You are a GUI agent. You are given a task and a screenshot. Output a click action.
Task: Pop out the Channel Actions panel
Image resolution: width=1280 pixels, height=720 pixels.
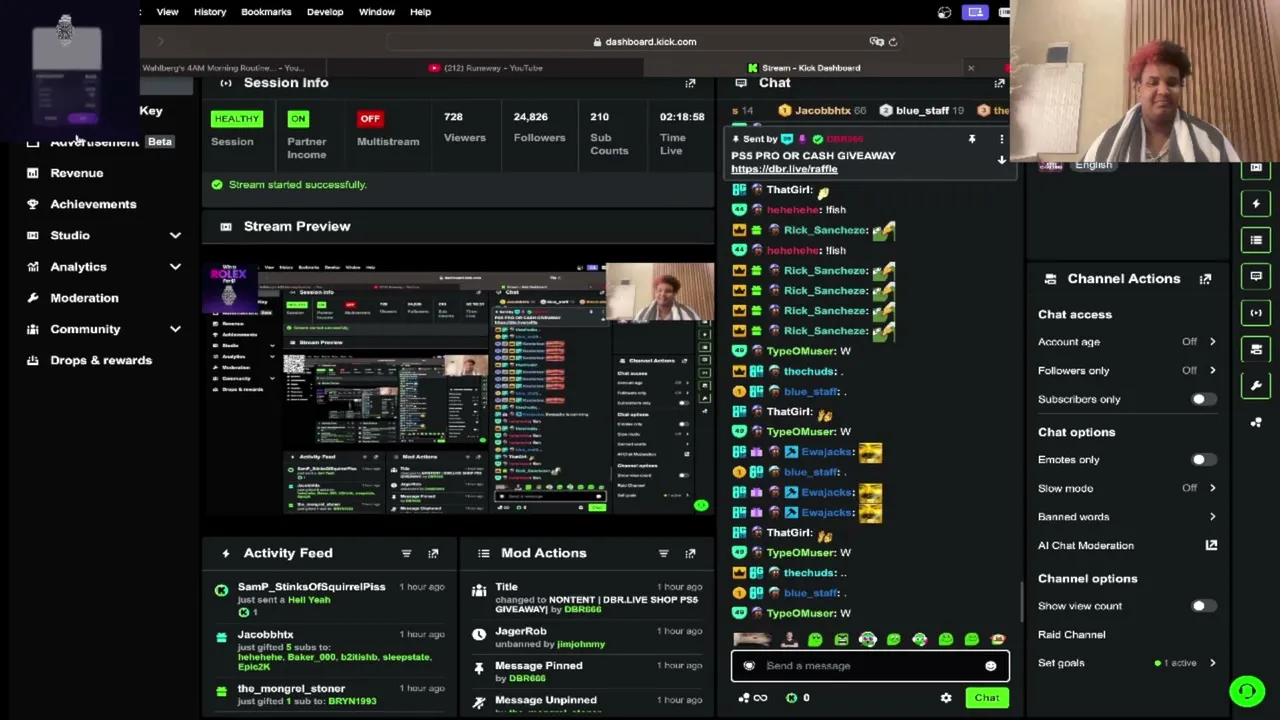pos(1205,279)
